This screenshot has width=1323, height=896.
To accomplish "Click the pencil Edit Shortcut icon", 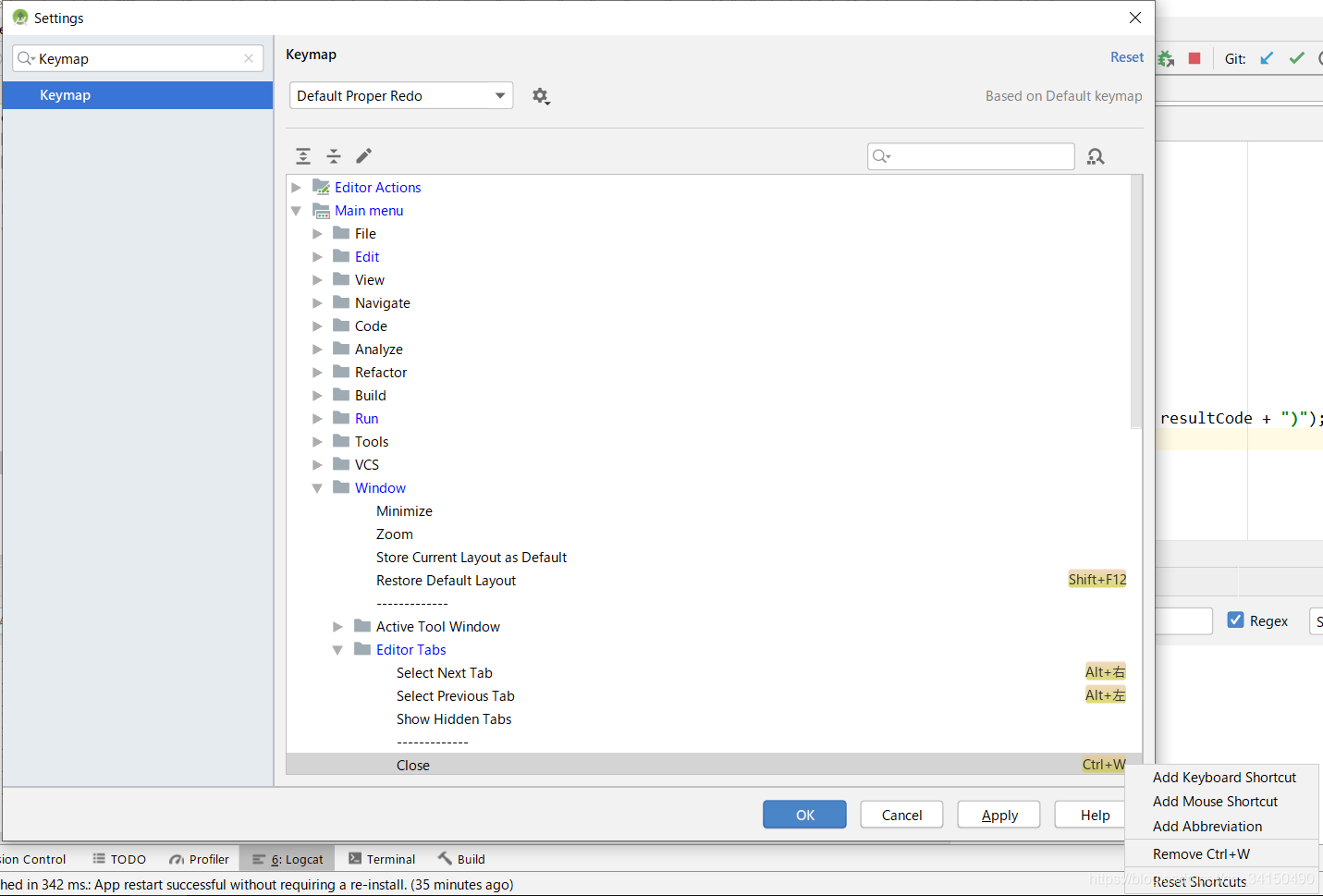I will pyautogui.click(x=364, y=156).
